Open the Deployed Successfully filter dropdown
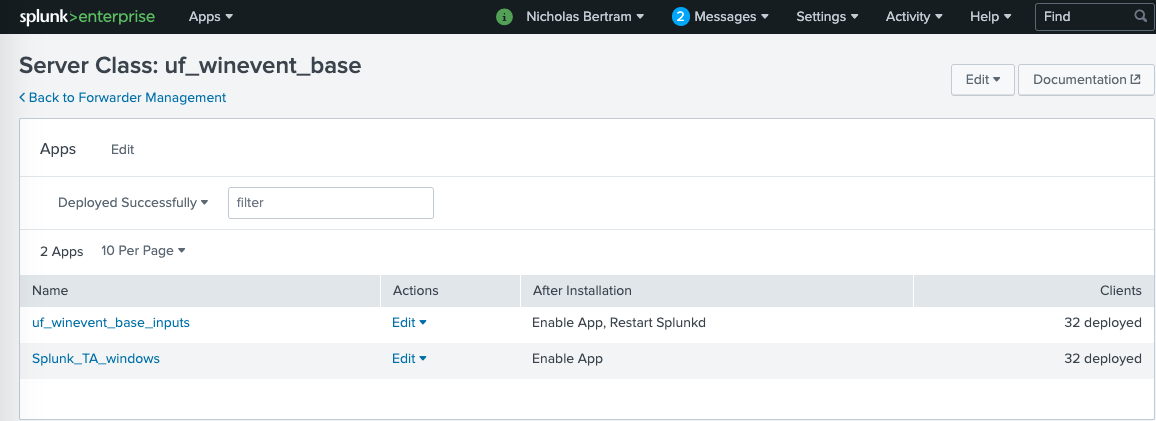The height and width of the screenshot is (421, 1156). 133,203
